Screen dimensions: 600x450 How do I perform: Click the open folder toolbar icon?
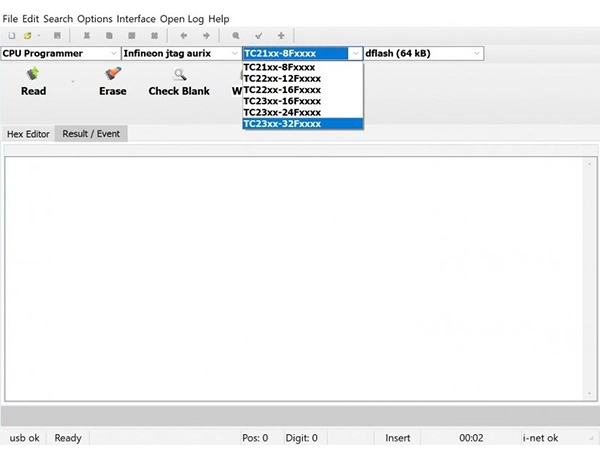click(26, 35)
